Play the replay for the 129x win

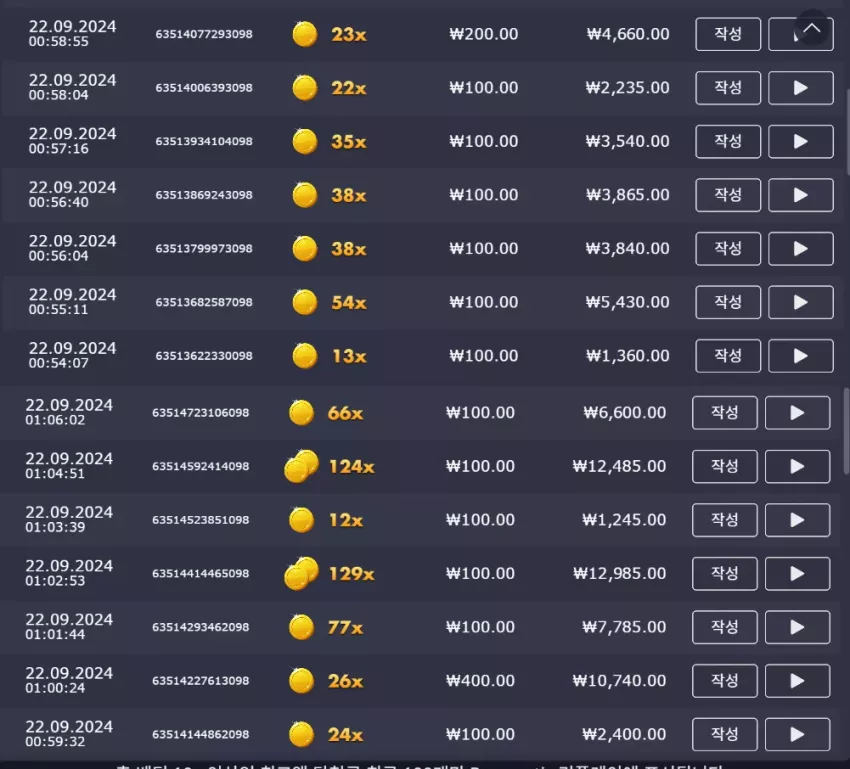pyautogui.click(x=797, y=573)
